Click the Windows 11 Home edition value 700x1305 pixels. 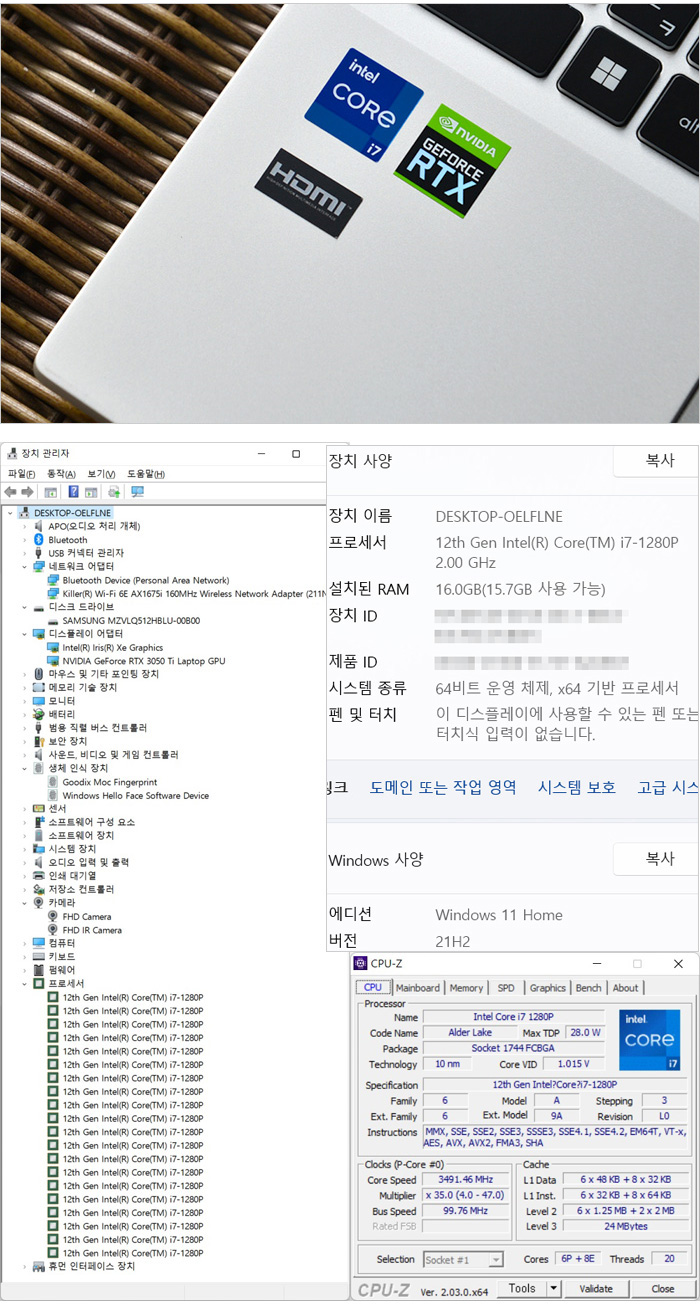(x=499, y=915)
